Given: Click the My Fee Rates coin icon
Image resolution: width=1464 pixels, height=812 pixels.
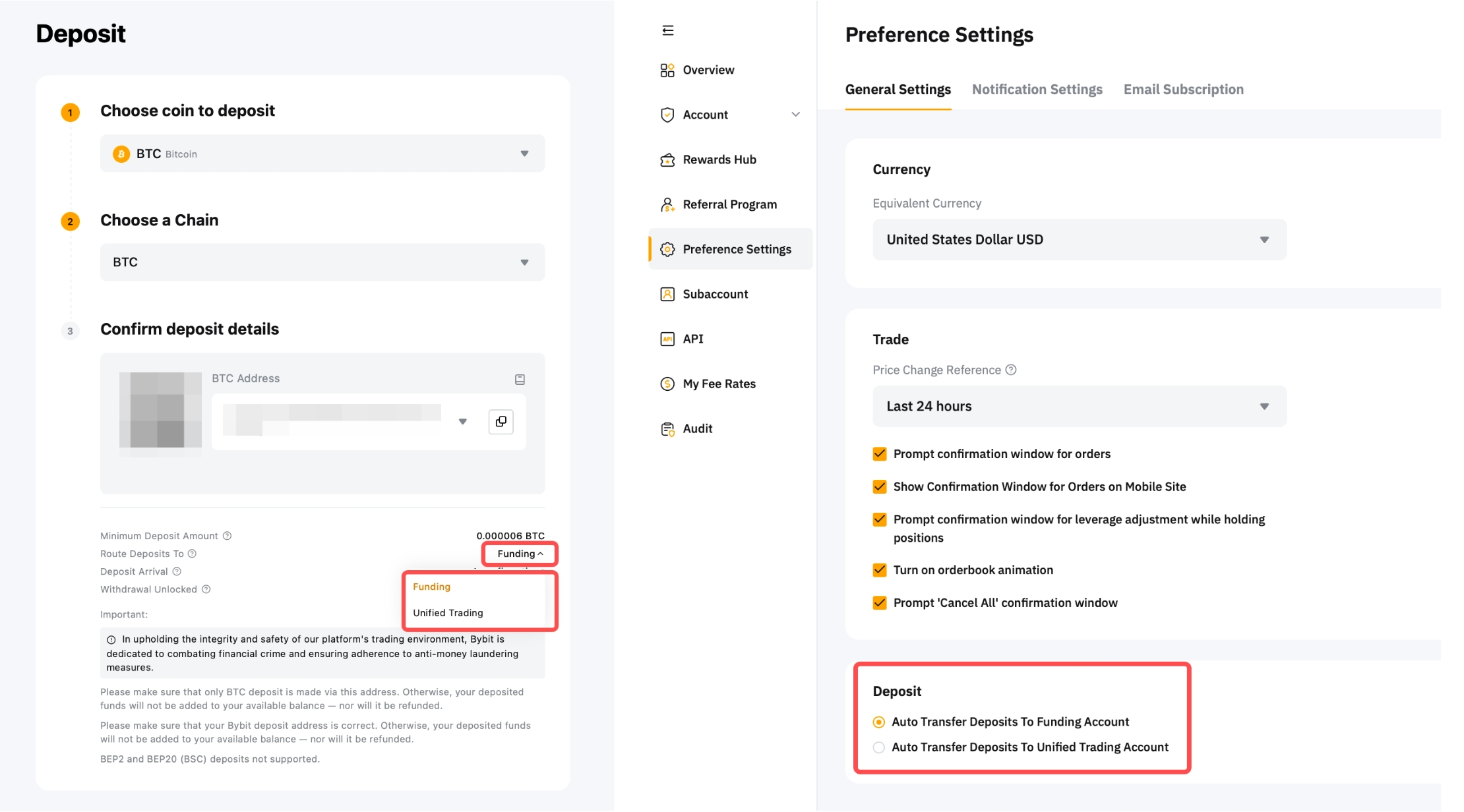Looking at the screenshot, I should pyautogui.click(x=667, y=384).
